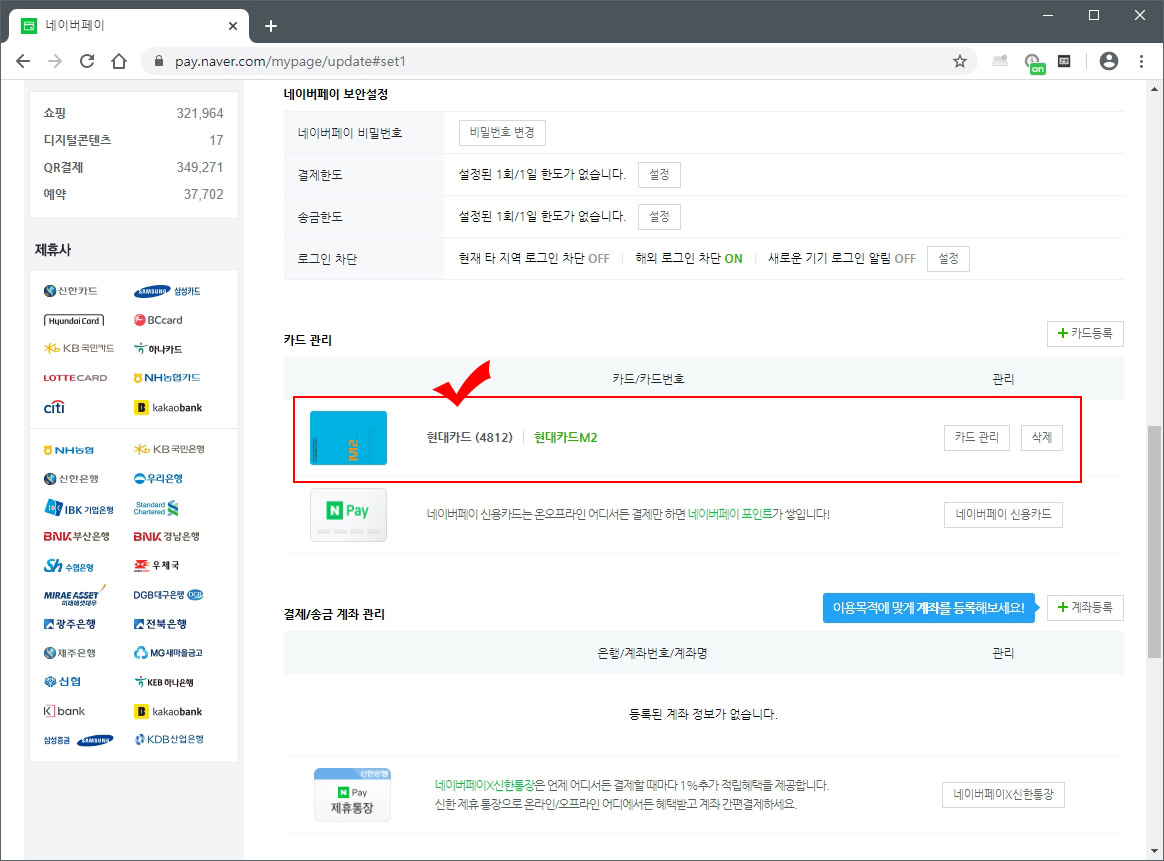Click the 신한카드 partner logo
Image resolution: width=1164 pixels, height=861 pixels.
click(71, 291)
